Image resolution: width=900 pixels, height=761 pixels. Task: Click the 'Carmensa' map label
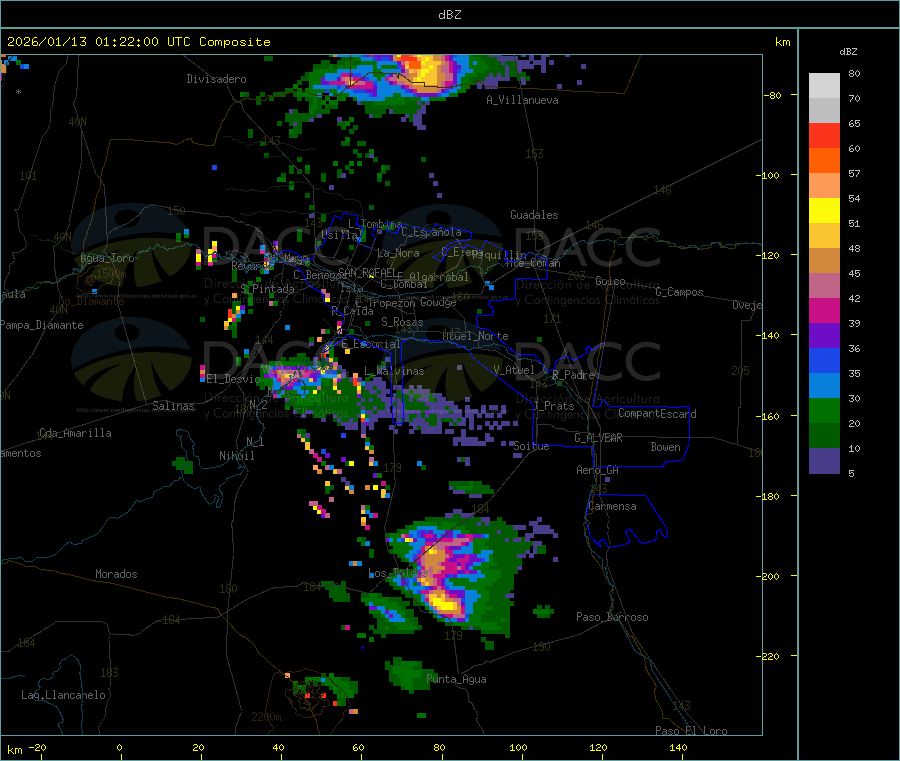pos(612,506)
